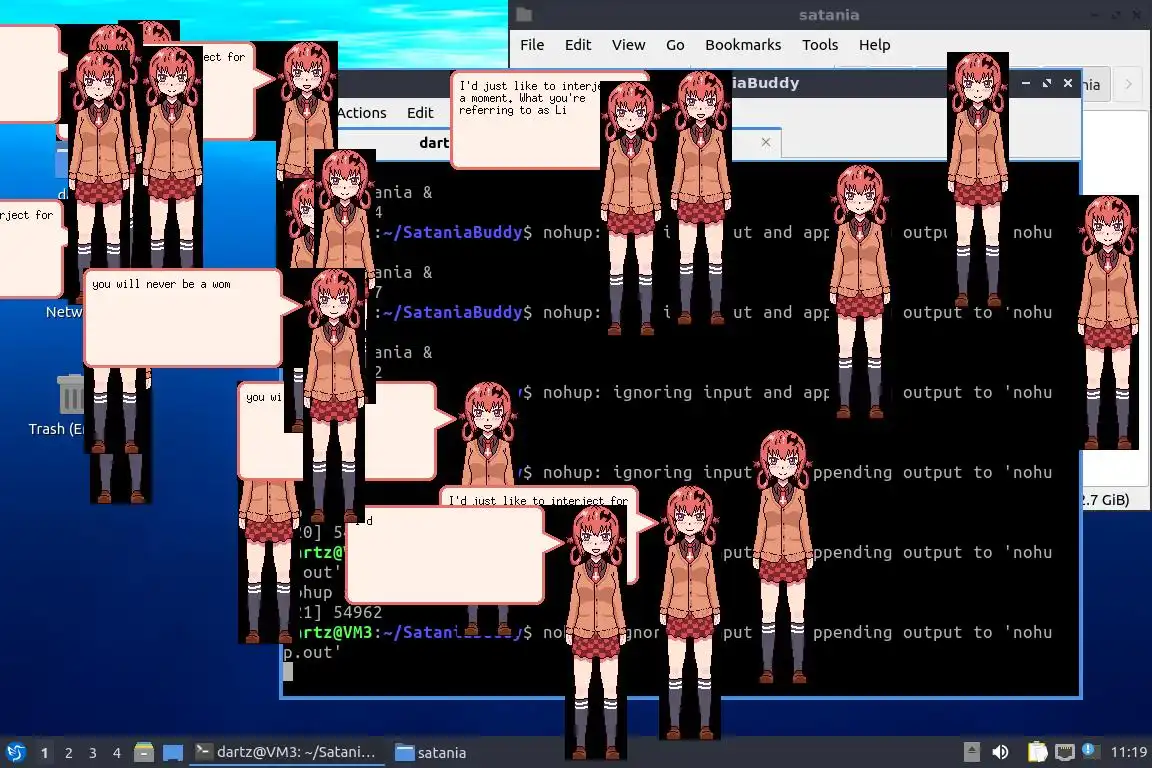
Task: Open the removable media eject tray icon
Action: [971, 752]
